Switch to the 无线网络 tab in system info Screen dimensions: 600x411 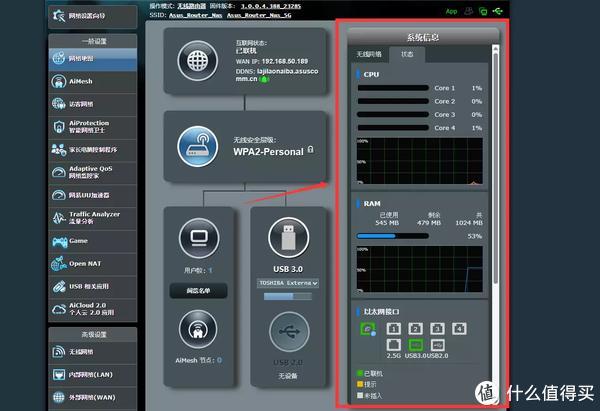(369, 54)
